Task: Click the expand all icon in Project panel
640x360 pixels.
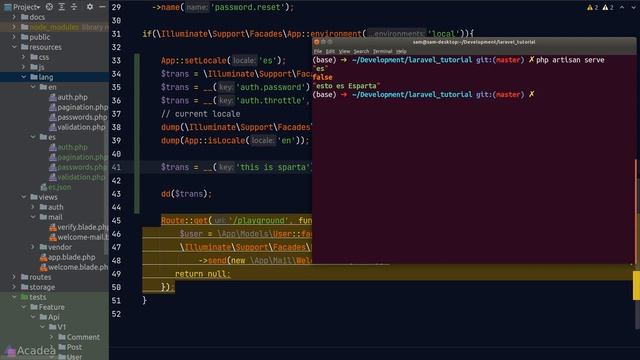Action: coord(62,7)
